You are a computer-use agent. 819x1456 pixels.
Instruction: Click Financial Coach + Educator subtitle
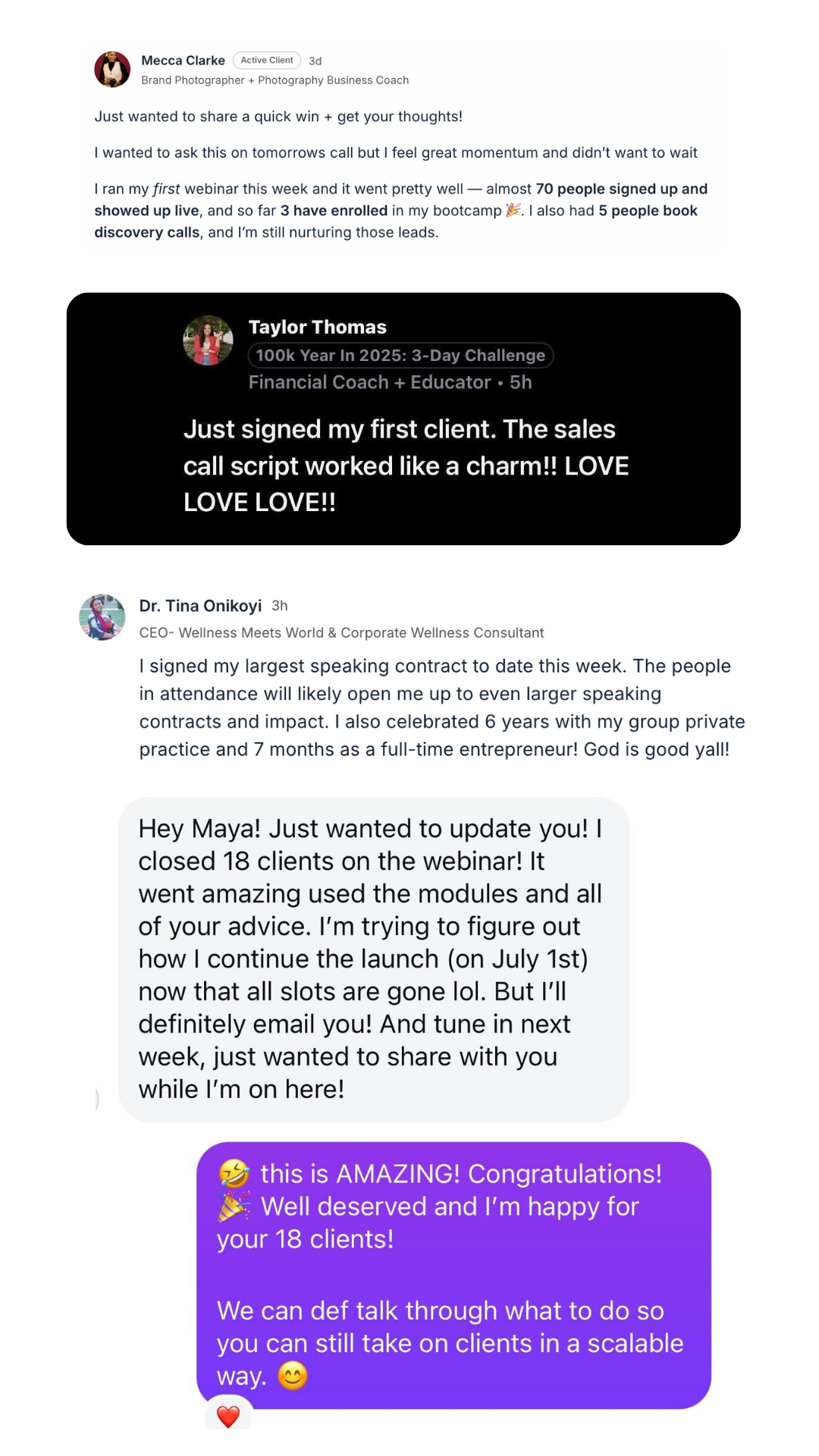pos(368,382)
